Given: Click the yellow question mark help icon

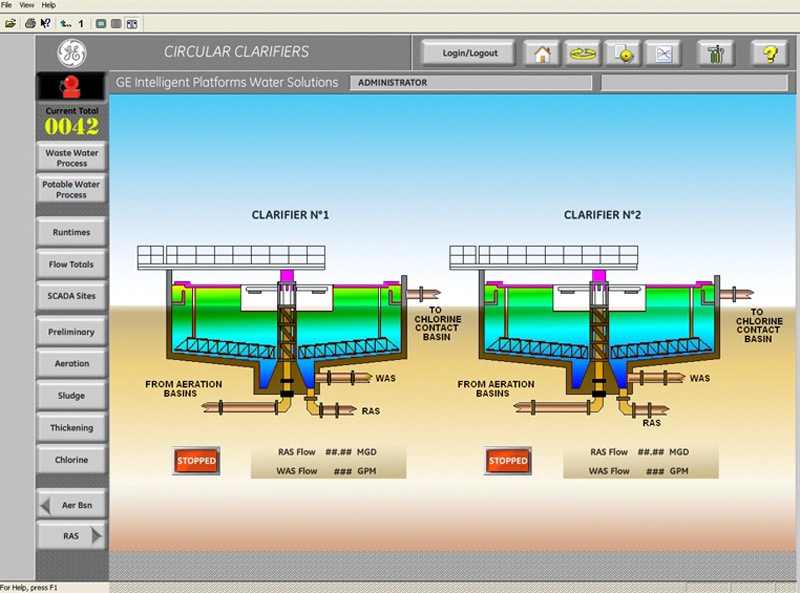Looking at the screenshot, I should [x=769, y=53].
